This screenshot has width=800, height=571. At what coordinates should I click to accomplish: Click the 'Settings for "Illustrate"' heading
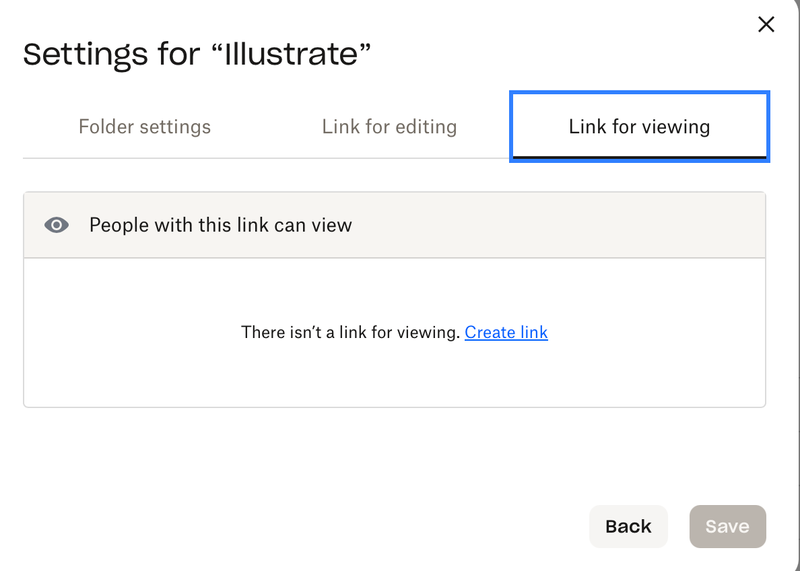click(197, 55)
